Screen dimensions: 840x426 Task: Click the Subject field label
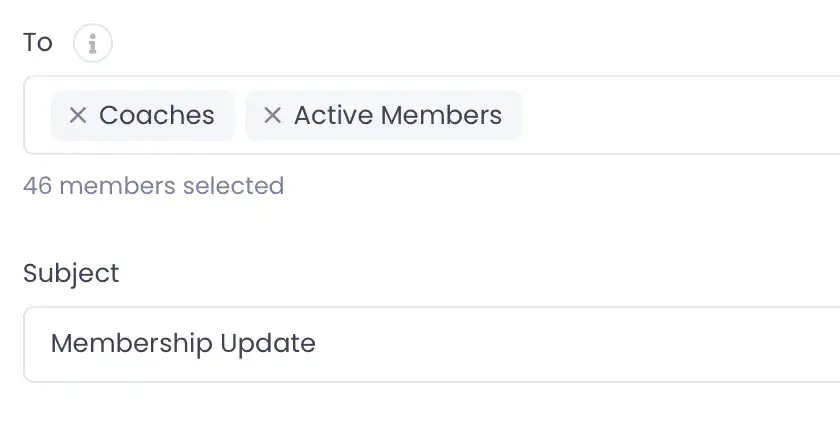(x=71, y=273)
